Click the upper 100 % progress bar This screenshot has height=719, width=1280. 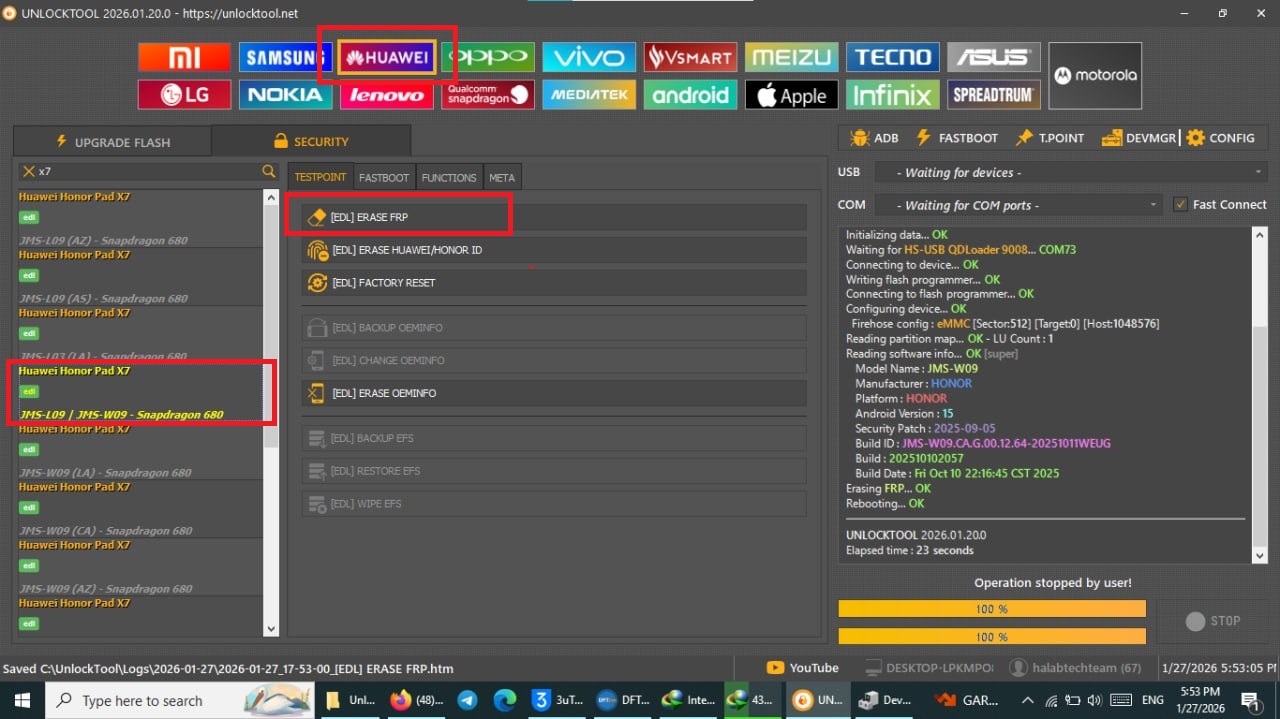tap(992, 609)
